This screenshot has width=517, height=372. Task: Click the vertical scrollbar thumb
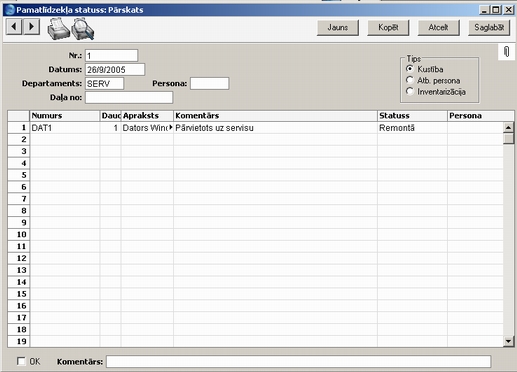tap(508, 138)
